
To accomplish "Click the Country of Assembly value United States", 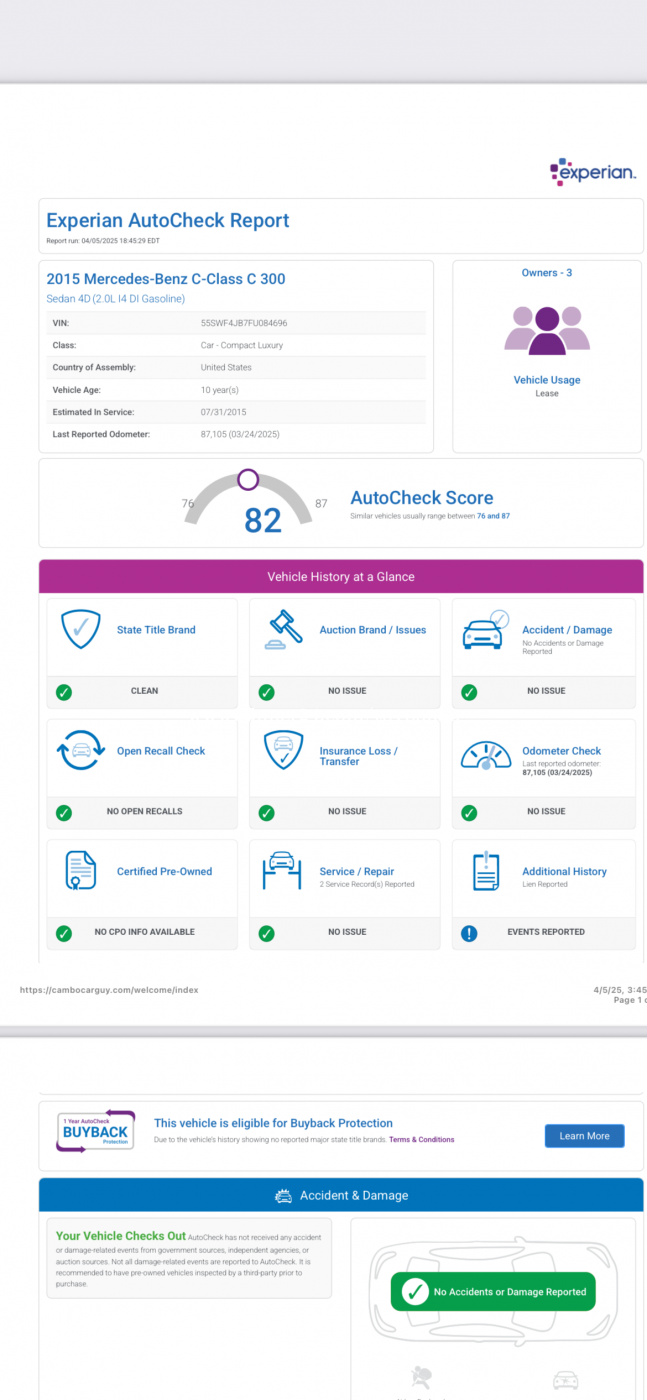I will coord(227,368).
